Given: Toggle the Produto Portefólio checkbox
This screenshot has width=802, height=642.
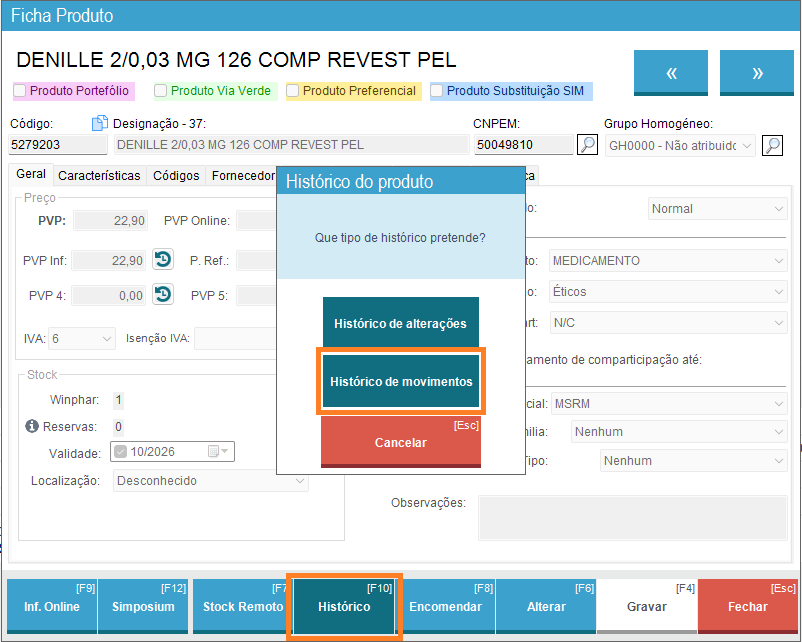Looking at the screenshot, I should [20, 91].
